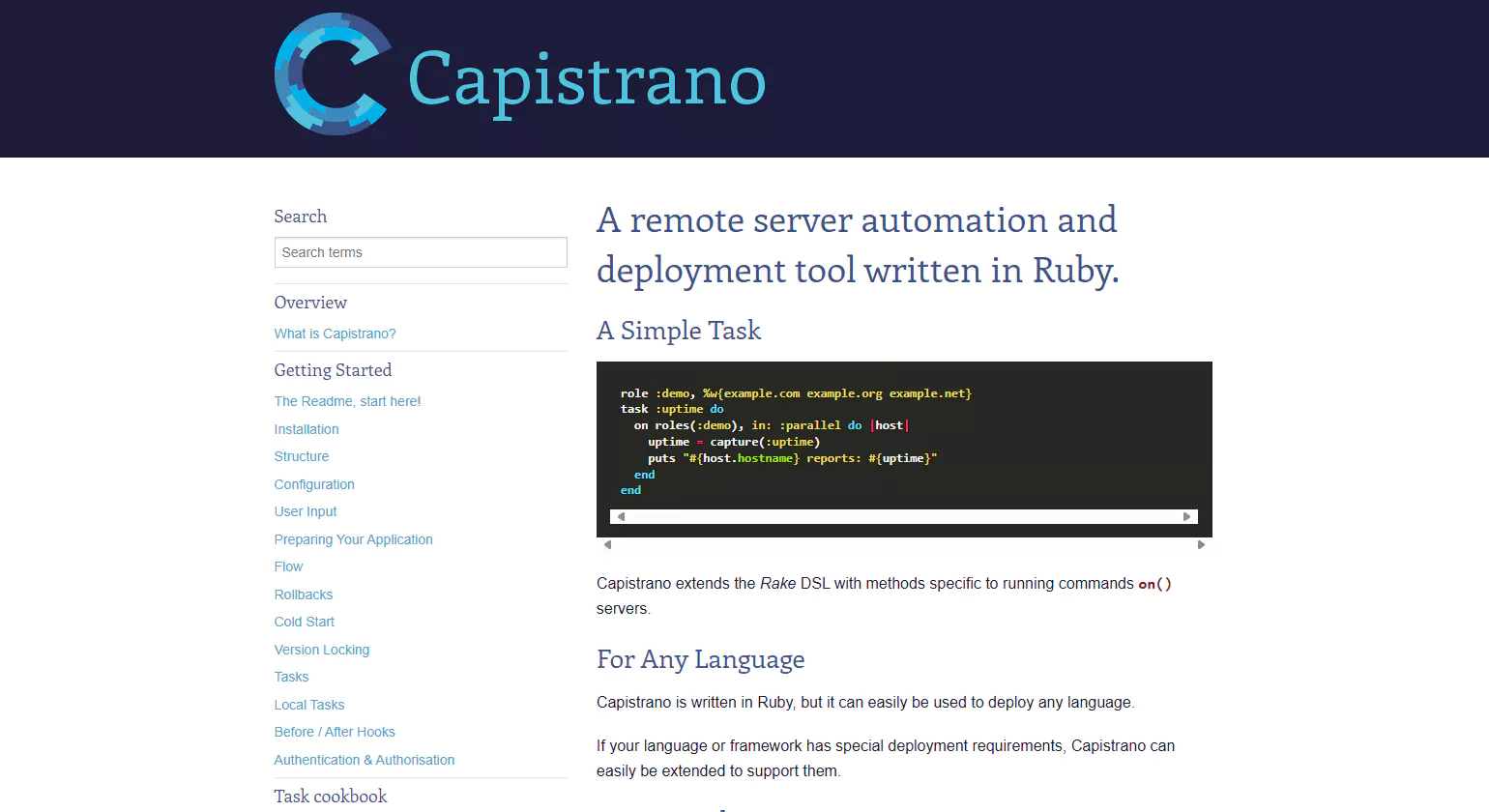This screenshot has width=1489, height=812.
Task: Click the inner horizontal scrollbar track of code block
Action: point(904,517)
